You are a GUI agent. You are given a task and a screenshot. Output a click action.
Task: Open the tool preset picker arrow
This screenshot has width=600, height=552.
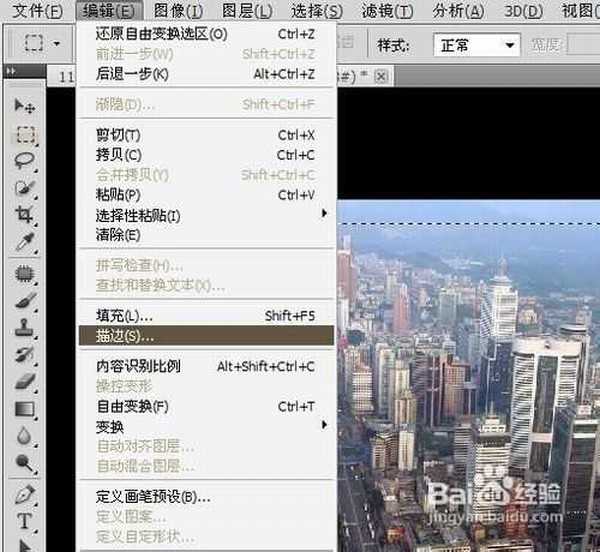(x=57, y=44)
